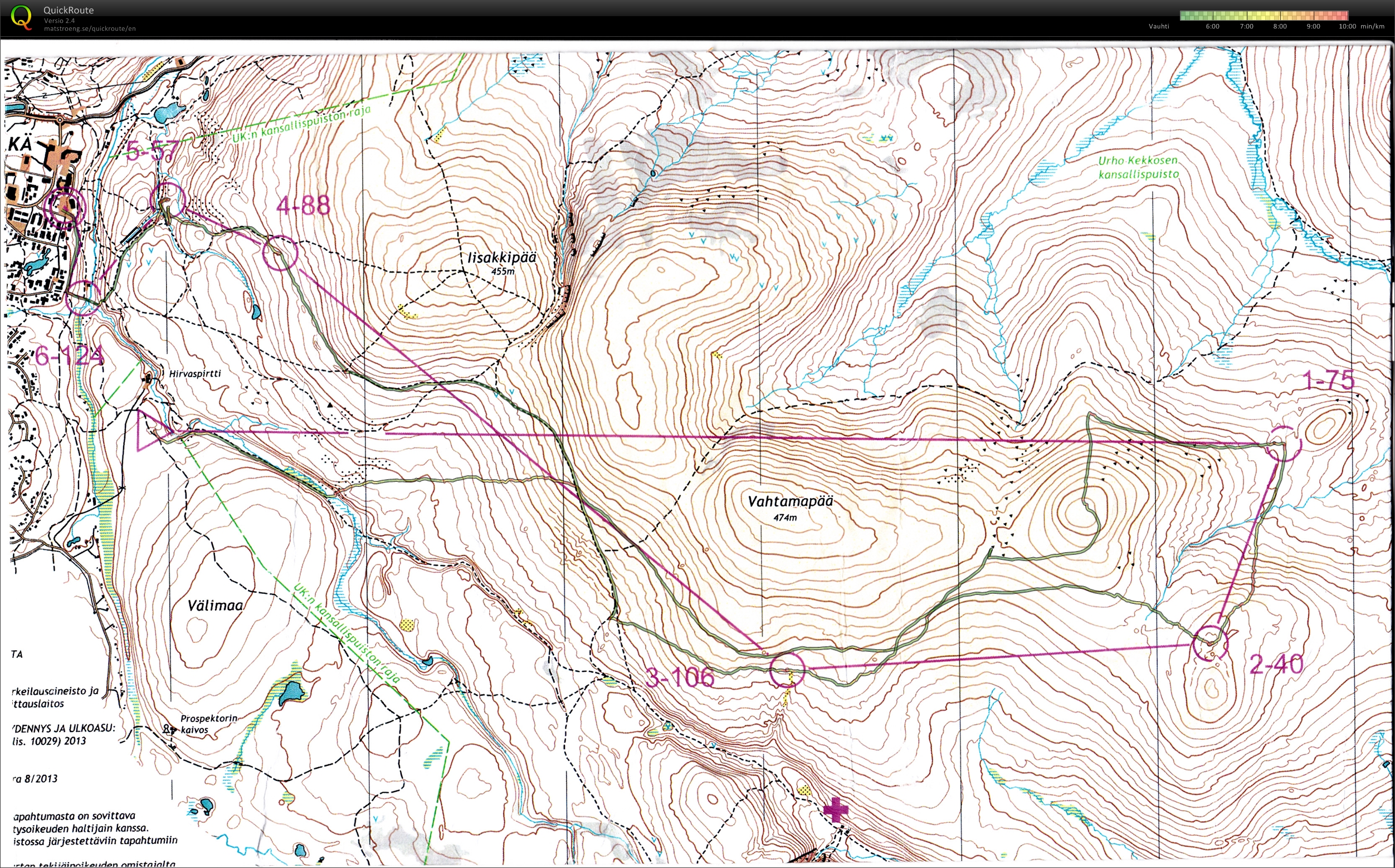Click the '6-124' control number label

70,356
